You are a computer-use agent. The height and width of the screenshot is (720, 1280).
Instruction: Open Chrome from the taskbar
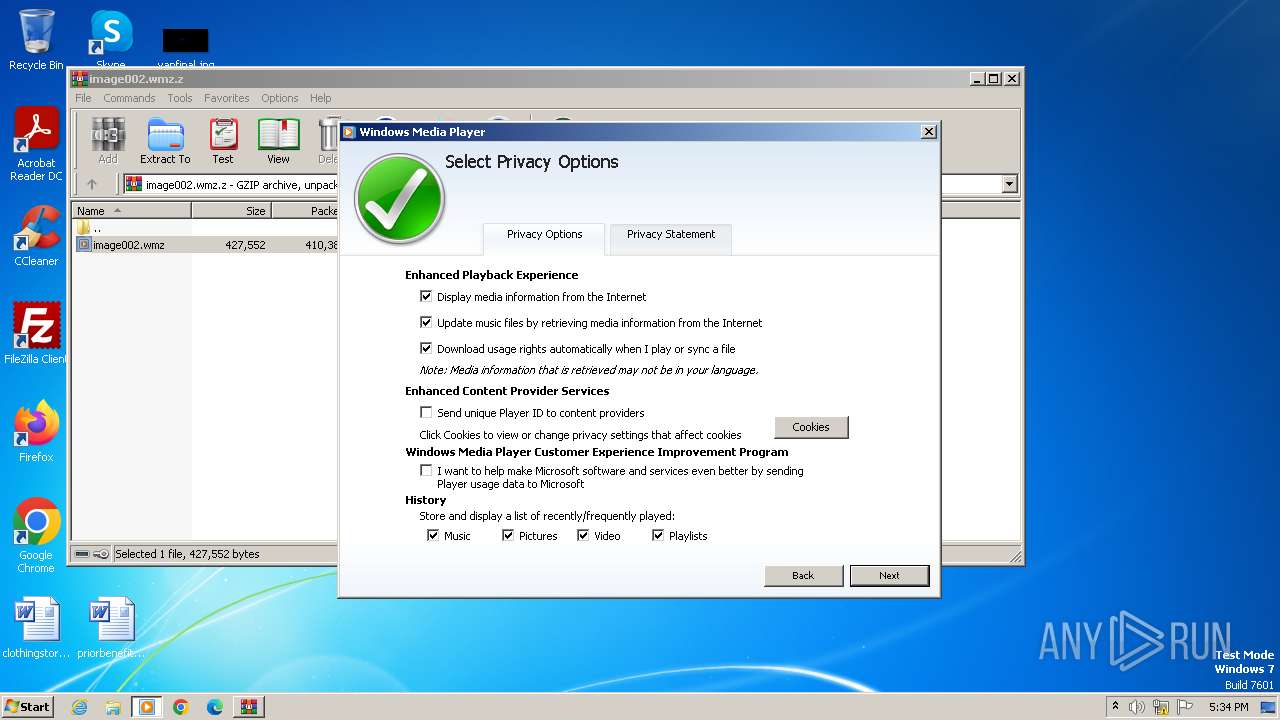tap(181, 707)
